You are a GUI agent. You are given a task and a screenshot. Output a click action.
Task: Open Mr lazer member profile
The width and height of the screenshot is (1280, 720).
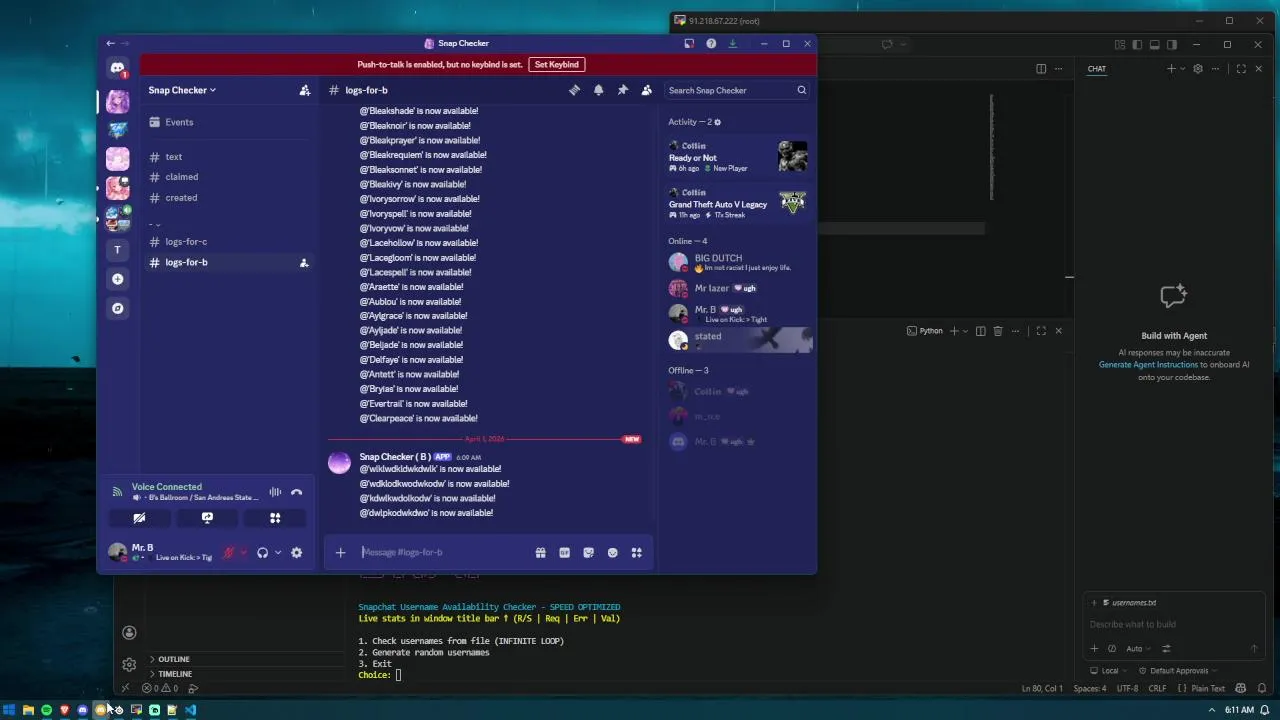point(738,288)
